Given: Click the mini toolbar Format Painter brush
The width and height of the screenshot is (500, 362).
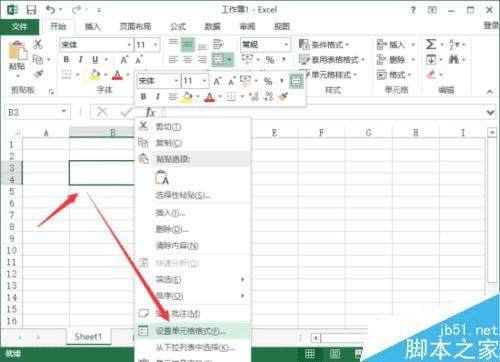Looking at the screenshot, I should point(283,97).
